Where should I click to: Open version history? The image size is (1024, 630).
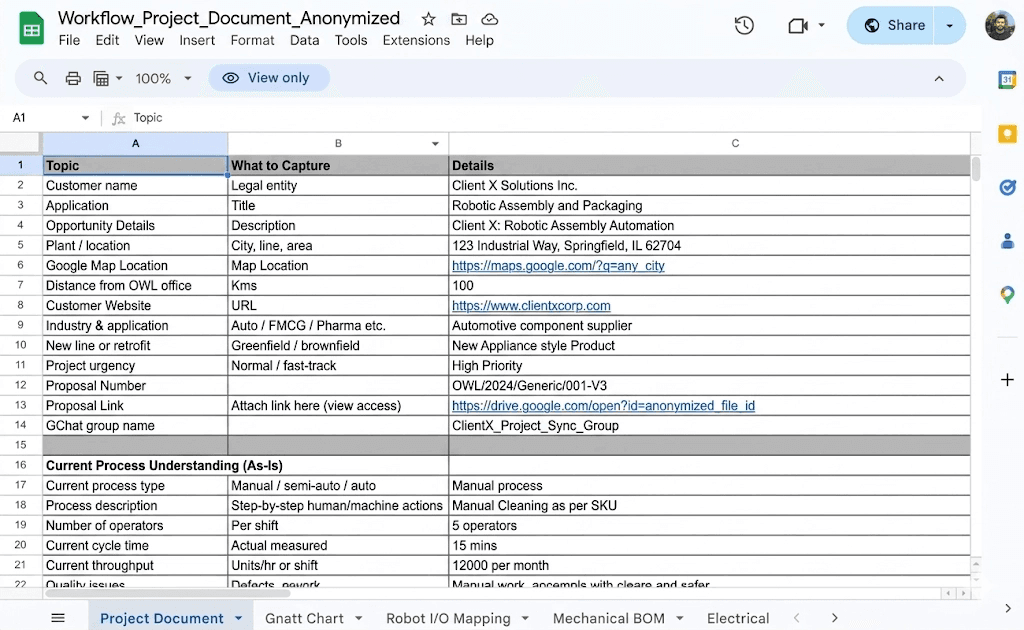(x=743, y=25)
